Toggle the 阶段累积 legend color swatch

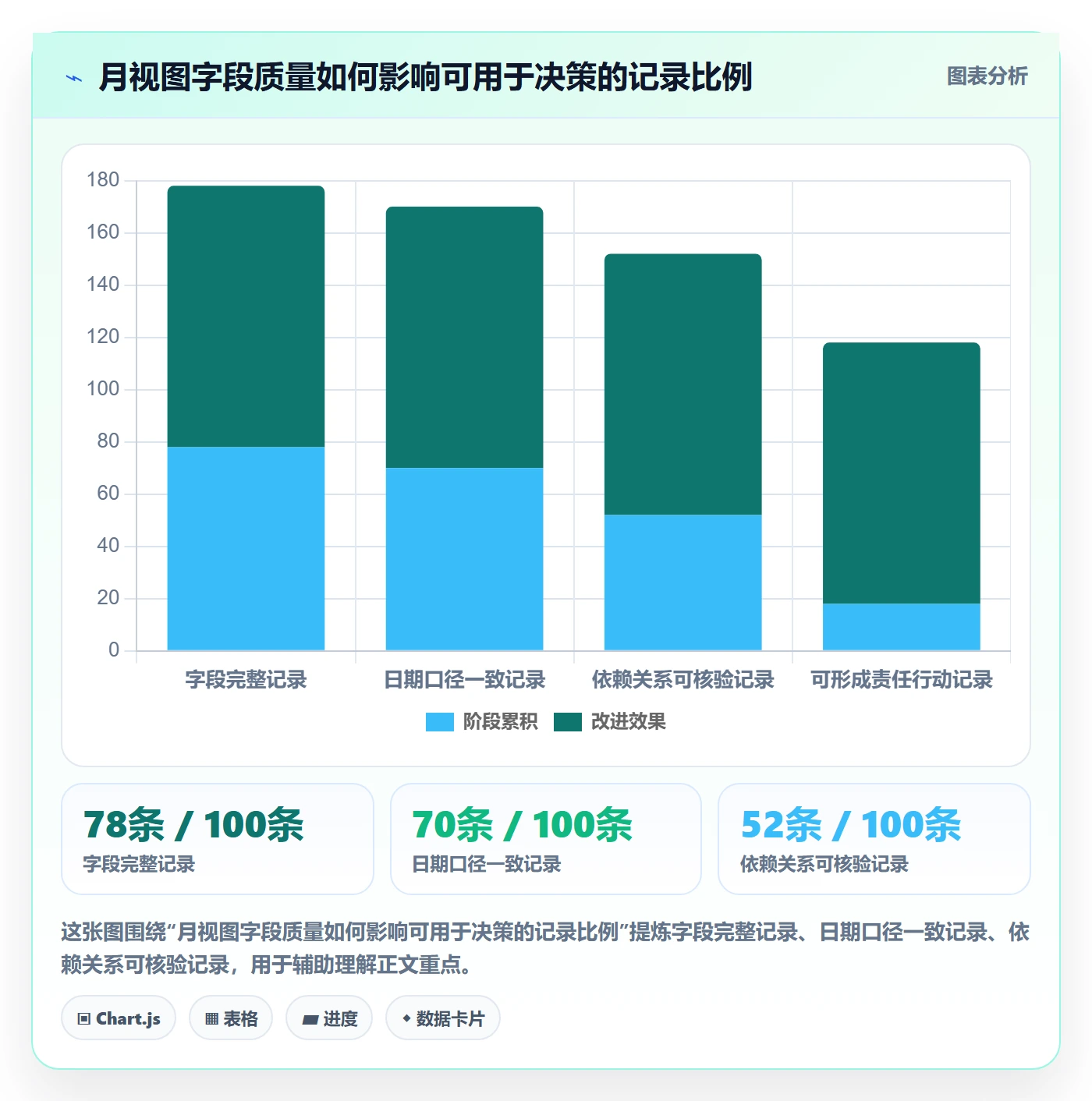pos(439,722)
